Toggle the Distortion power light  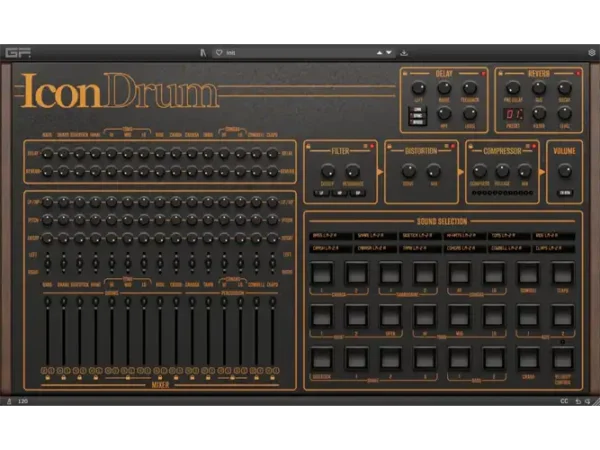[453, 146]
